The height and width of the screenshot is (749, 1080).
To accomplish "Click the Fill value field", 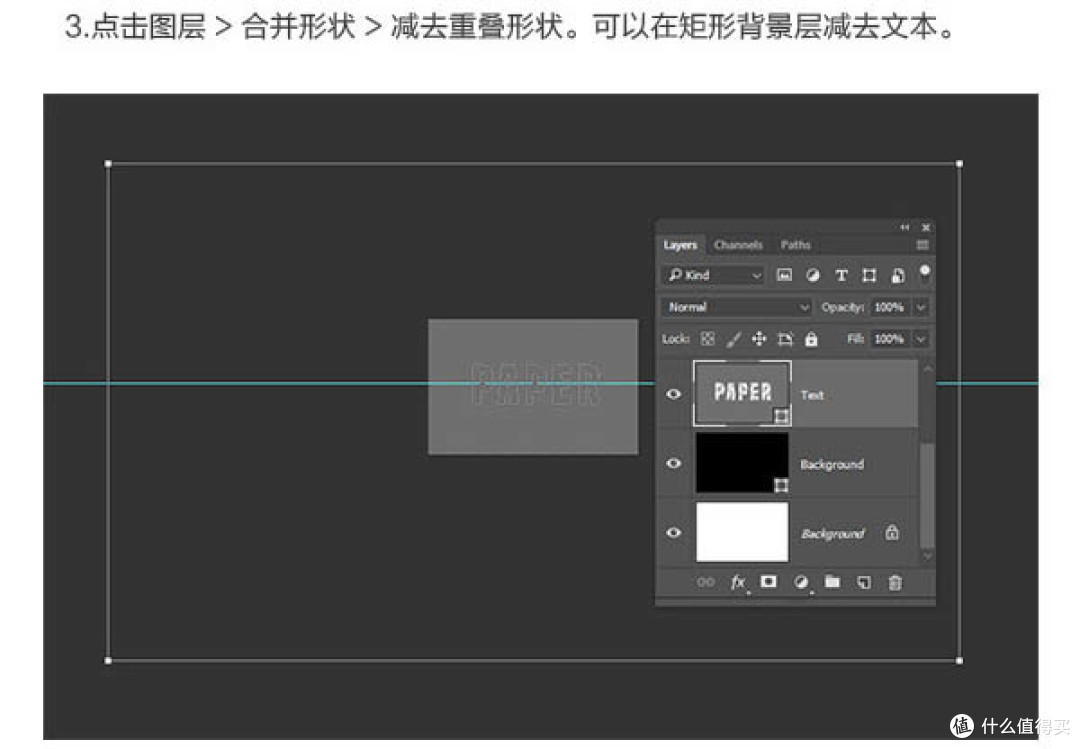I will point(891,338).
